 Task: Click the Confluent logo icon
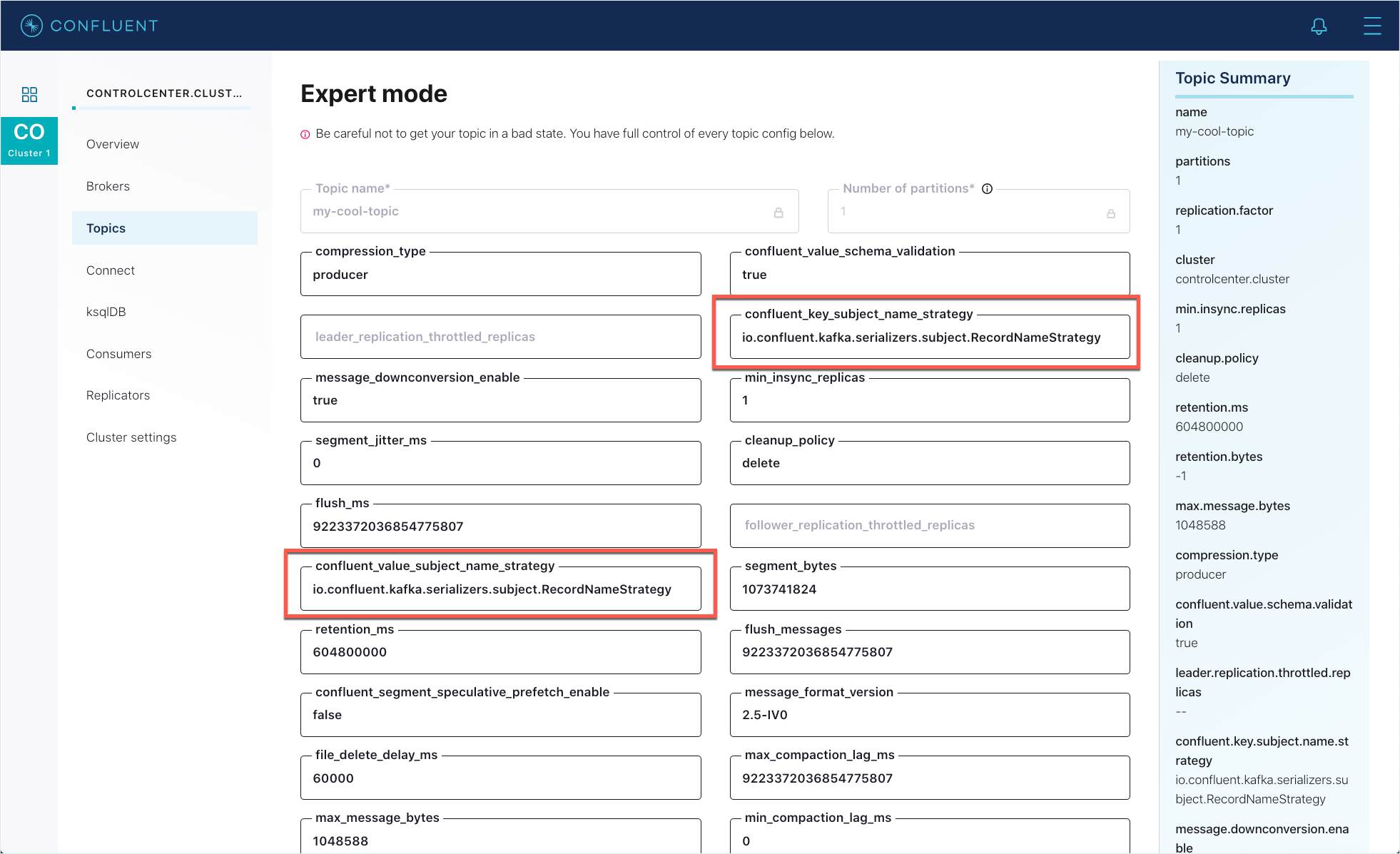31,26
